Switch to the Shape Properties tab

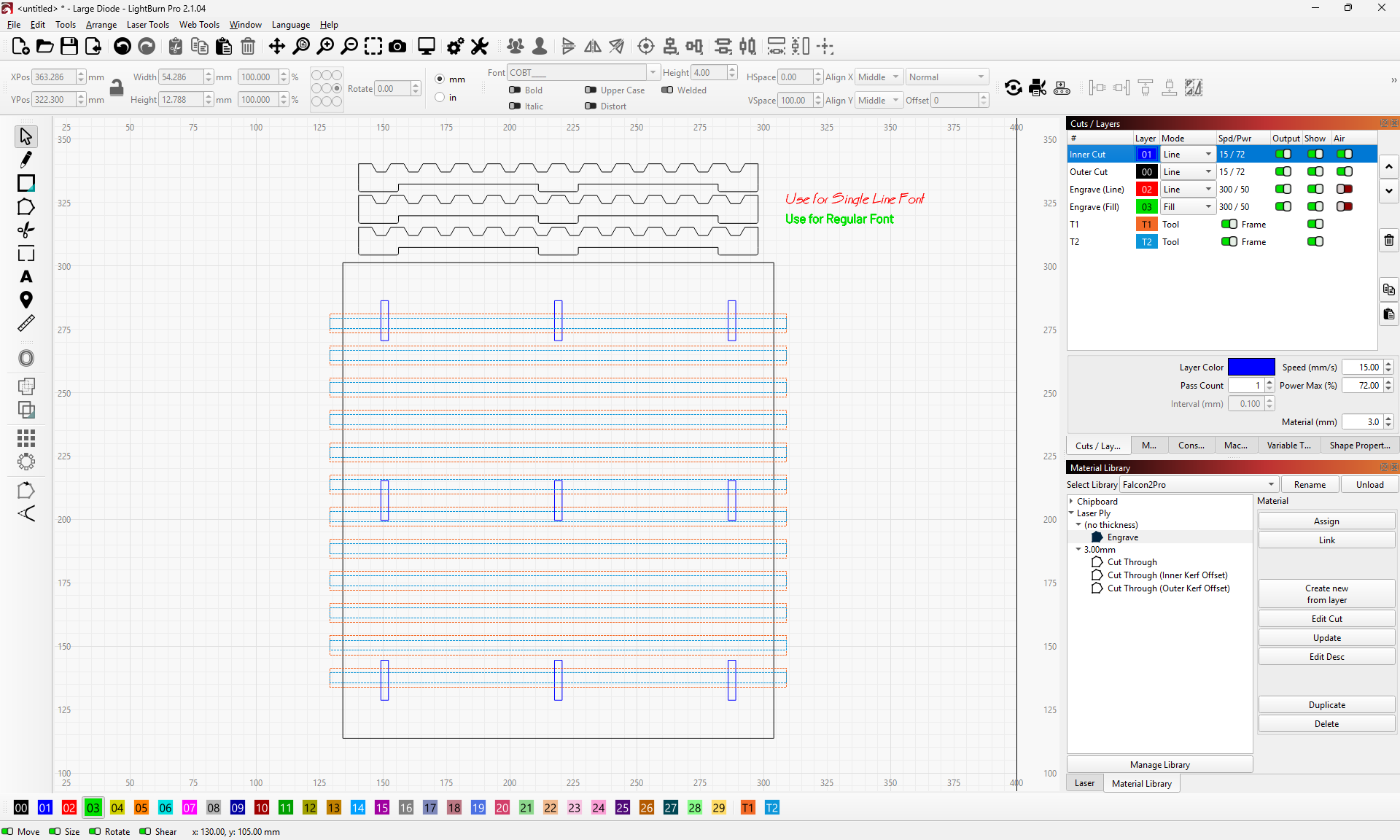tap(1360, 445)
